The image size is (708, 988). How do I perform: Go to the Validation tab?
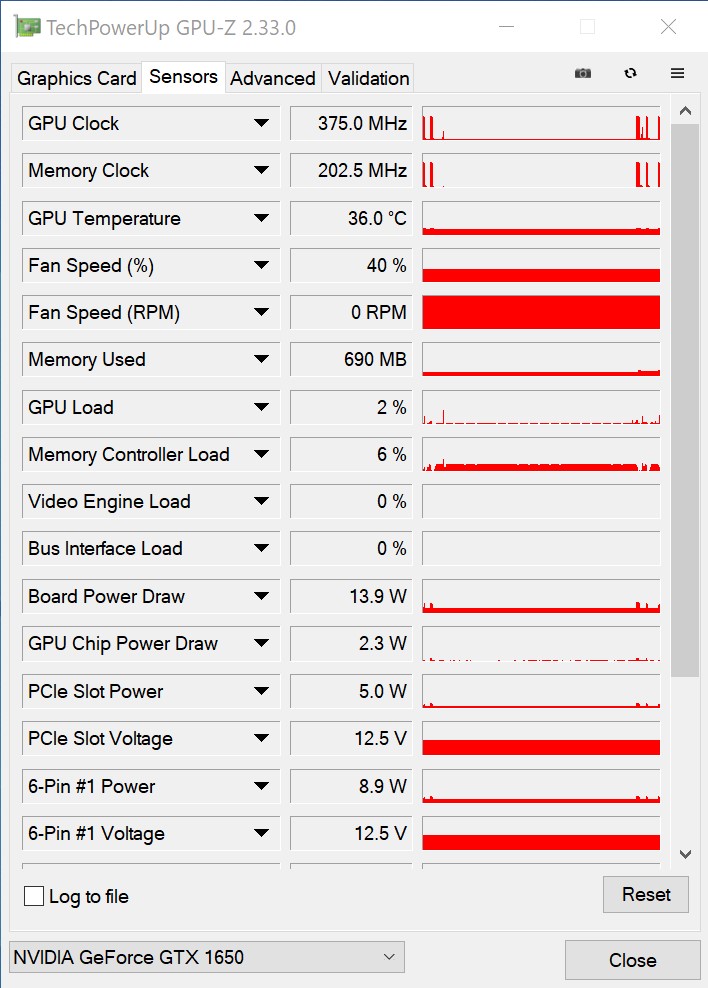click(x=368, y=78)
